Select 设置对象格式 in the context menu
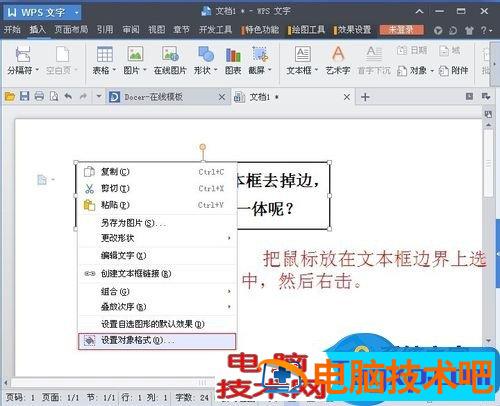500x406 pixels. pos(157,341)
